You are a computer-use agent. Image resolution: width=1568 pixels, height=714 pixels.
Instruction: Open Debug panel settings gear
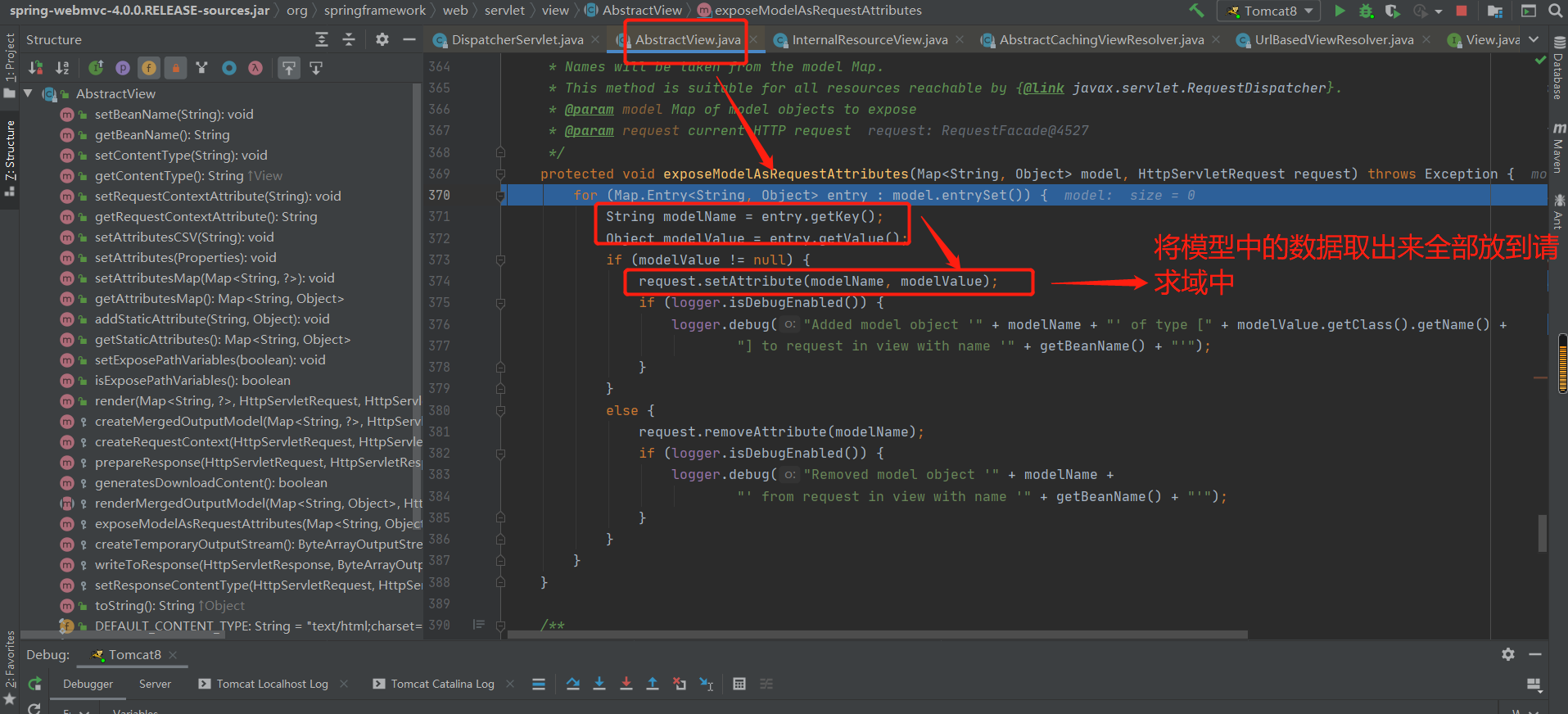(x=1508, y=654)
